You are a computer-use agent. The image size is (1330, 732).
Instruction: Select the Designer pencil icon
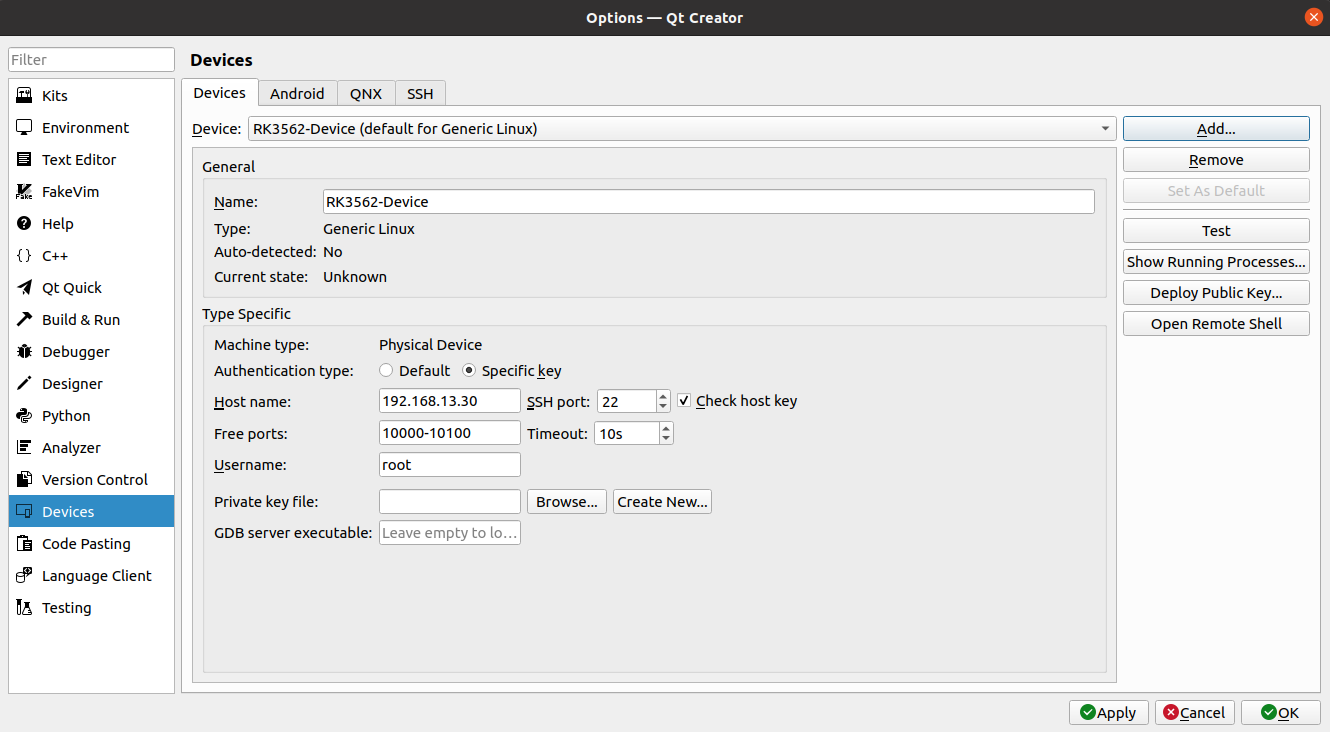tap(24, 384)
